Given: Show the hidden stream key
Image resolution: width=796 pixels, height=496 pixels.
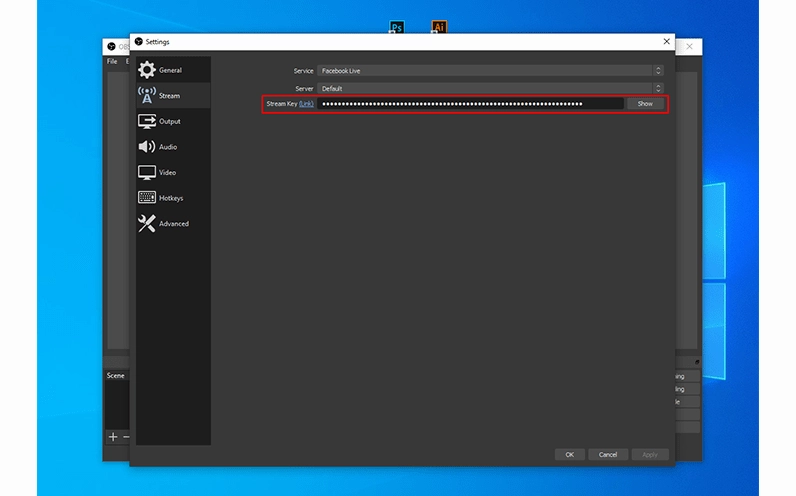Looking at the screenshot, I should pos(645,104).
